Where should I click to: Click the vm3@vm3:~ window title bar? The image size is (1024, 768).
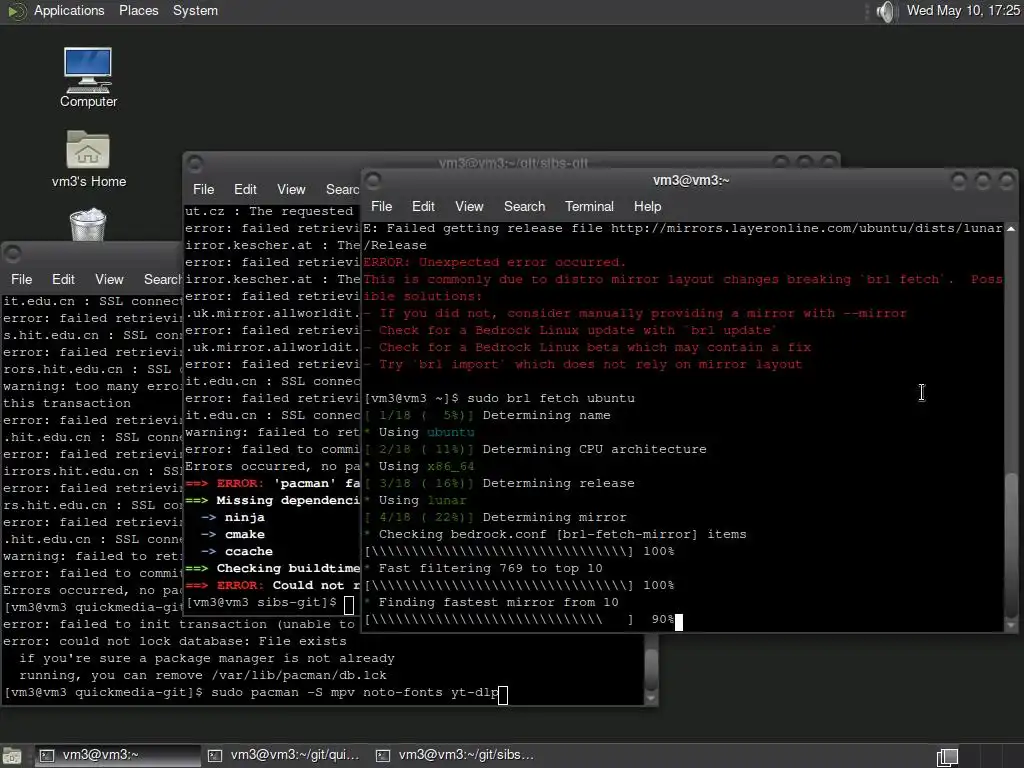[691, 181]
